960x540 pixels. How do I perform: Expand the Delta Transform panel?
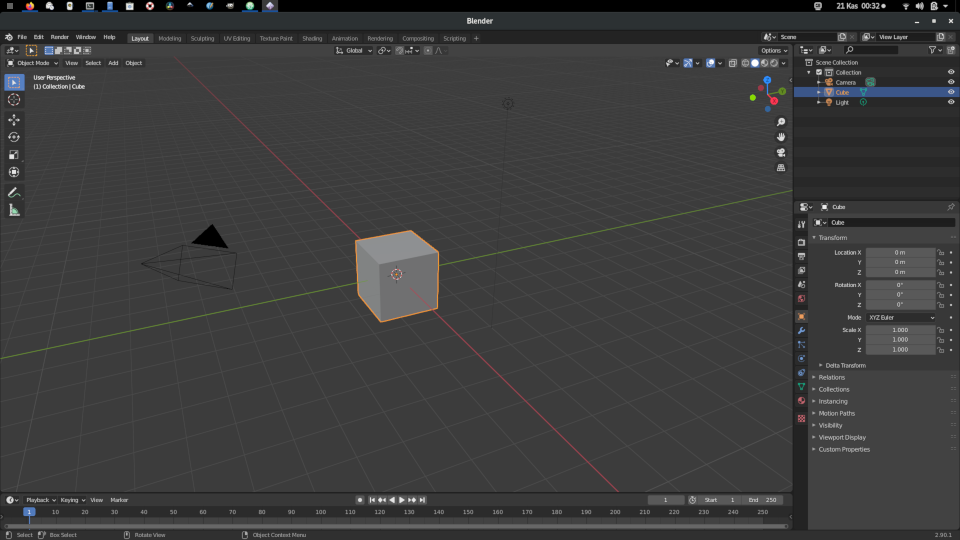pos(845,366)
